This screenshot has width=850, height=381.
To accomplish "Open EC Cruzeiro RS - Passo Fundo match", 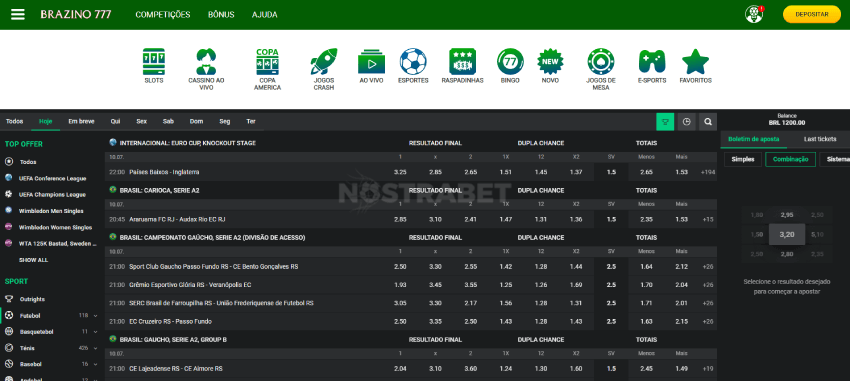I will coord(170,321).
